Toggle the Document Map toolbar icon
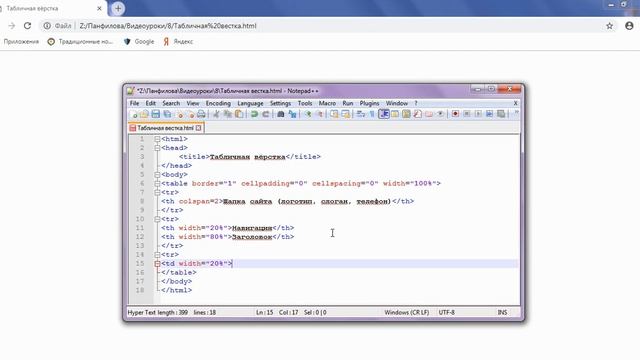This screenshot has height=360, width=640. 406,114
